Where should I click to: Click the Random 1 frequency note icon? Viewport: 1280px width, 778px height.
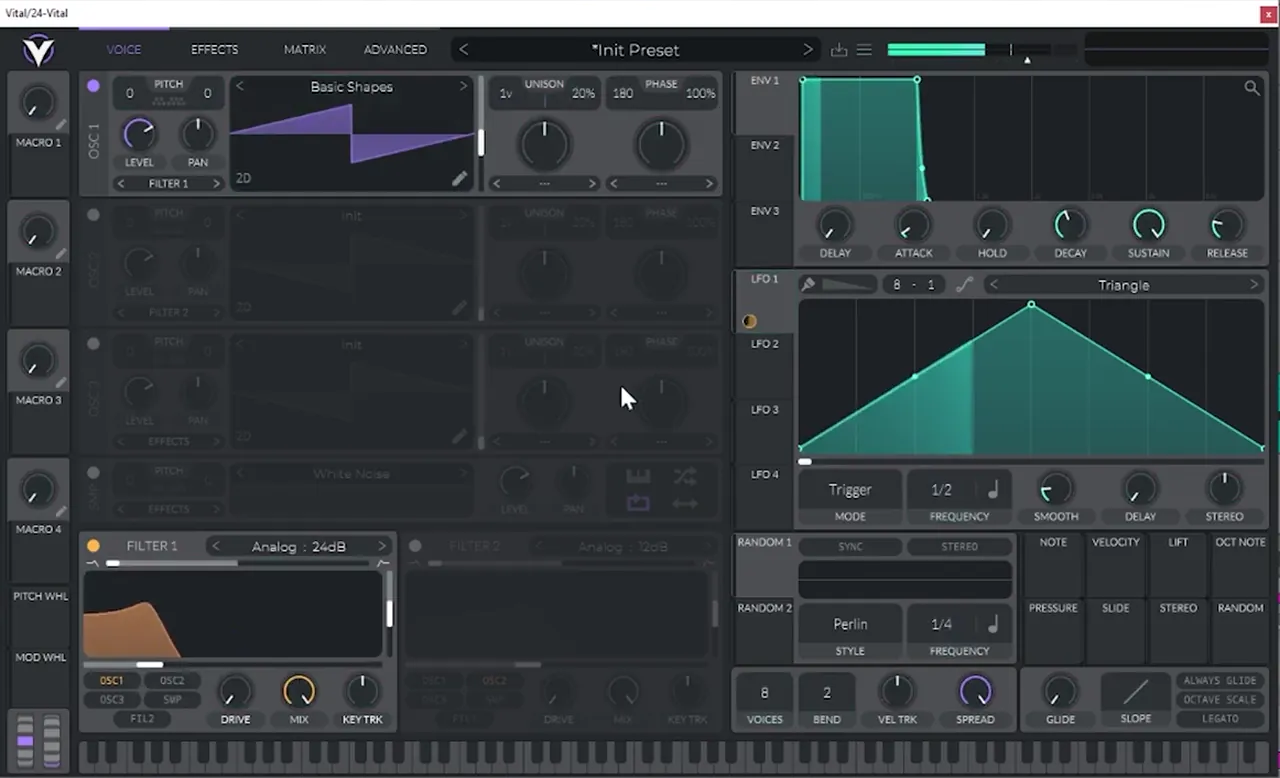[x=993, y=624]
